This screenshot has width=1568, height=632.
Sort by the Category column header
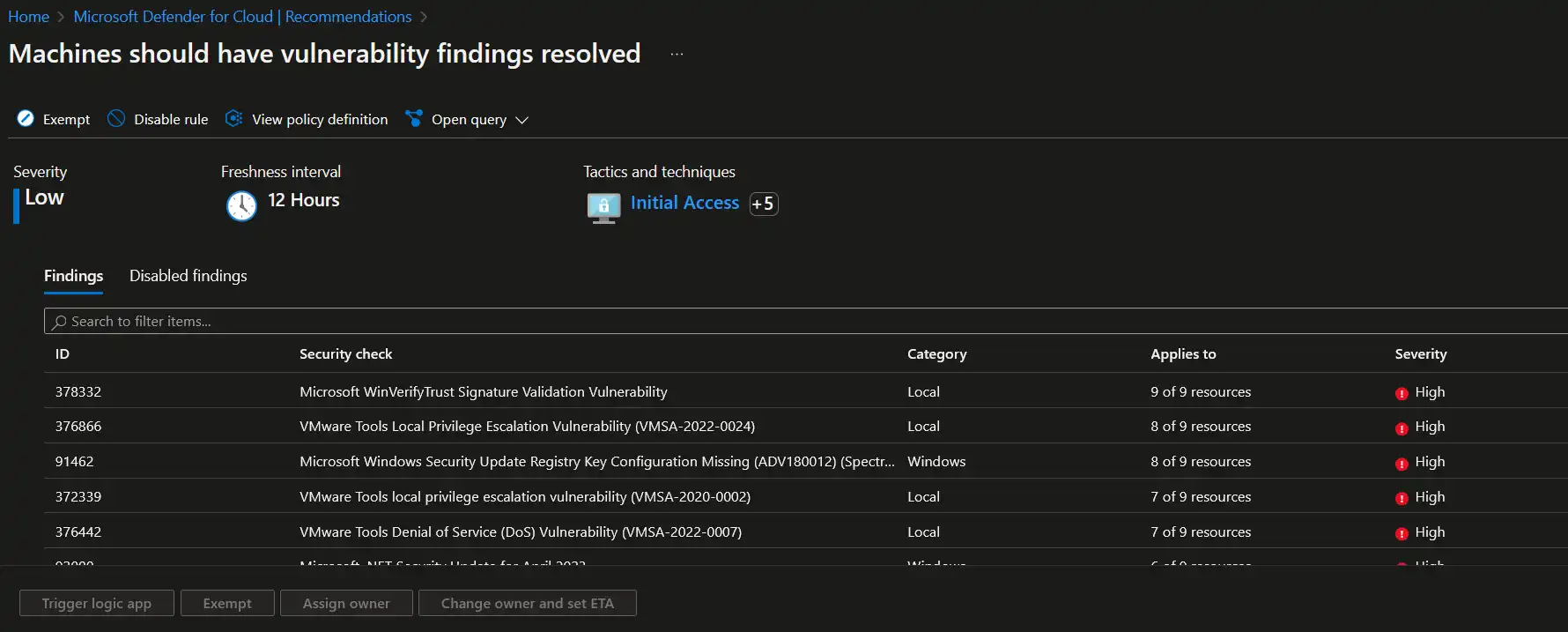pos(936,353)
